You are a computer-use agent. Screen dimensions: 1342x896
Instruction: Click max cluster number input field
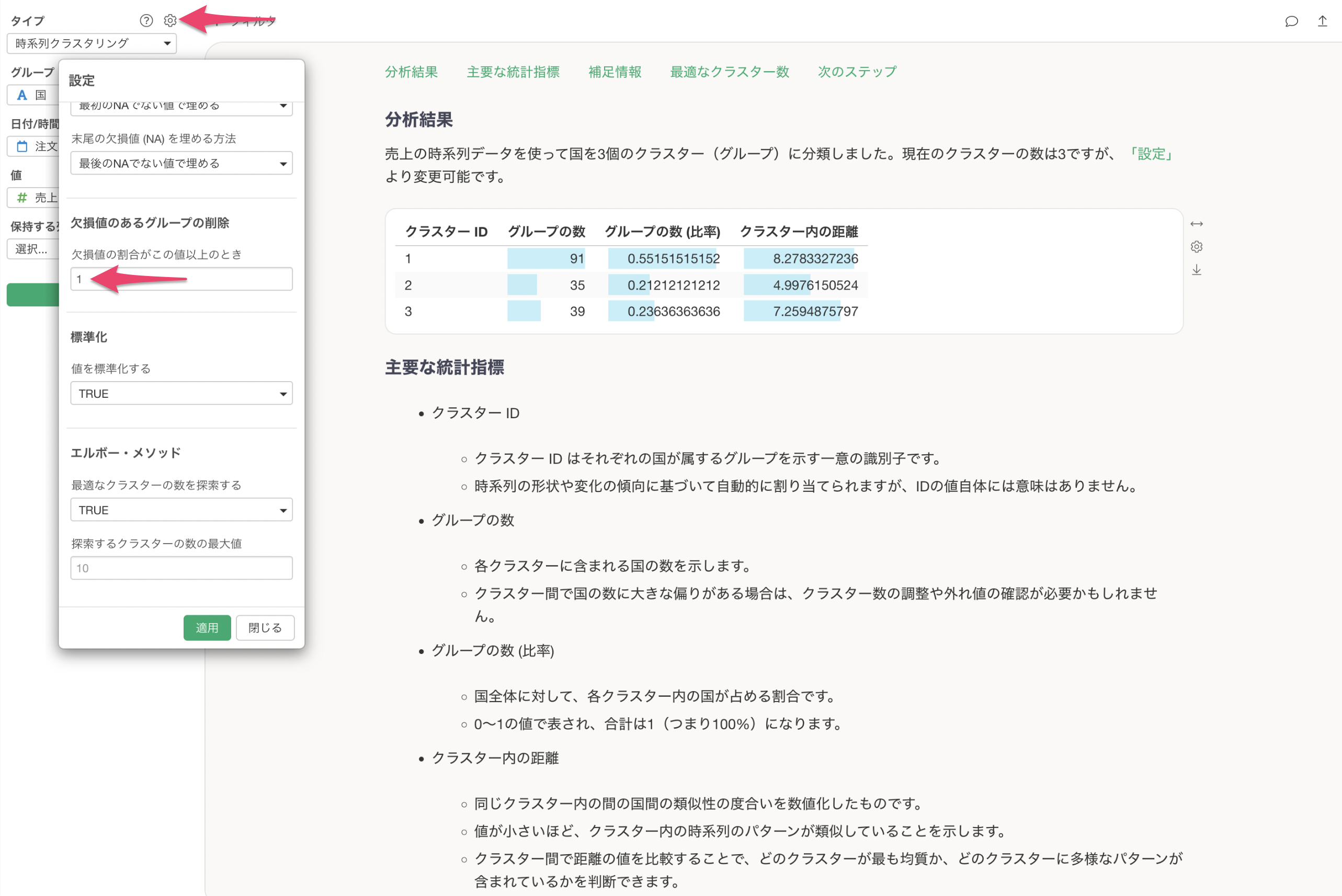point(181,569)
